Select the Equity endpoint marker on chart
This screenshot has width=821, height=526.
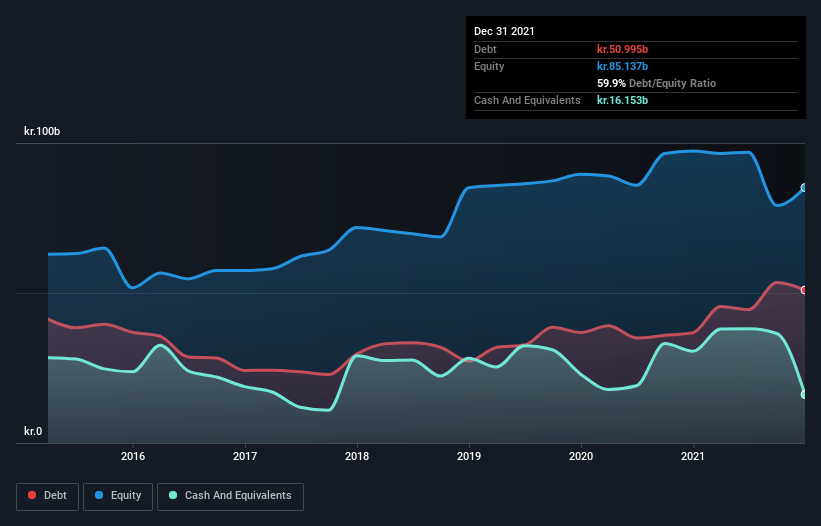[804, 187]
